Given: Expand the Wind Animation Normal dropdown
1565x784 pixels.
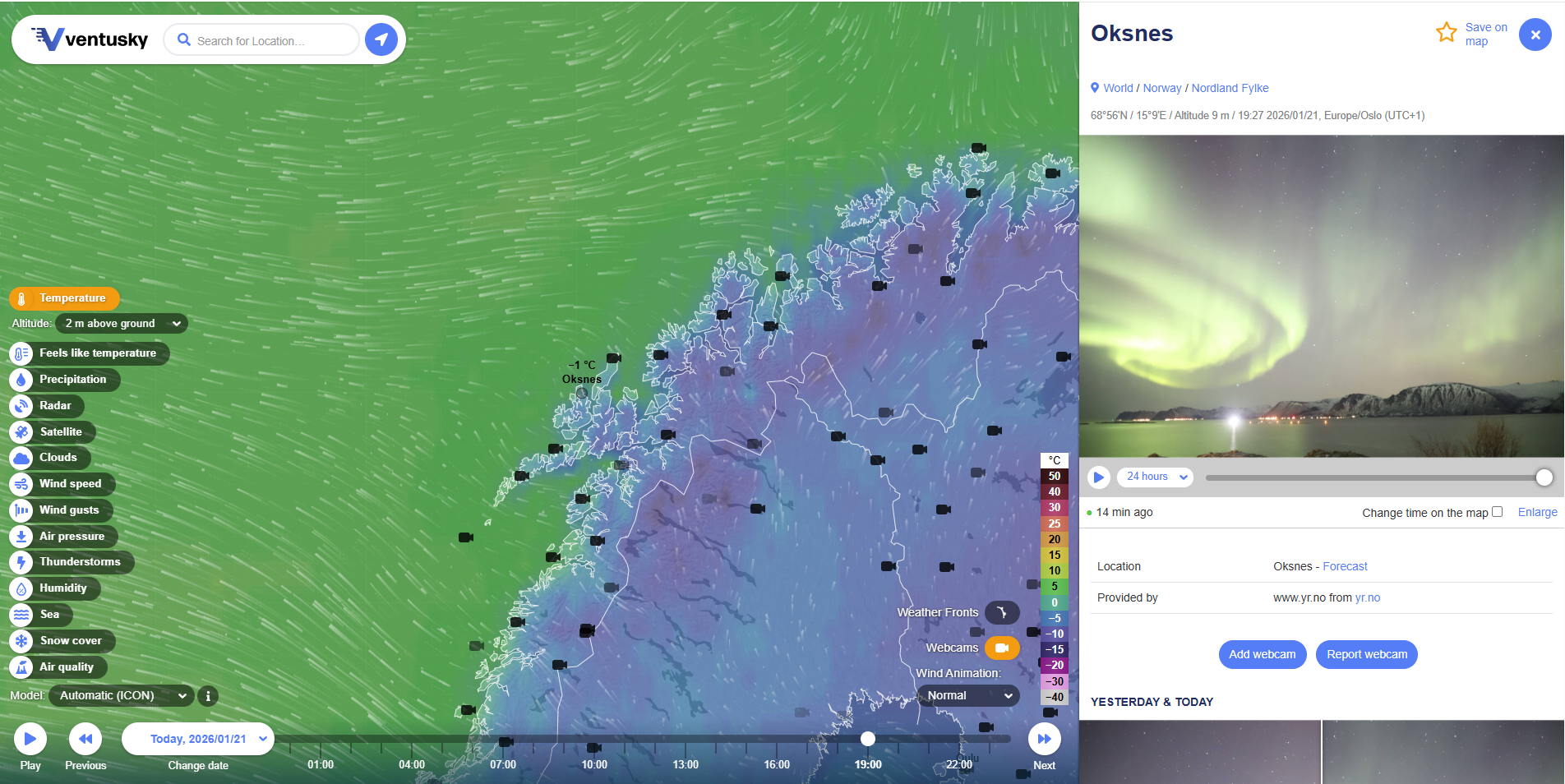Looking at the screenshot, I should pyautogui.click(x=968, y=696).
